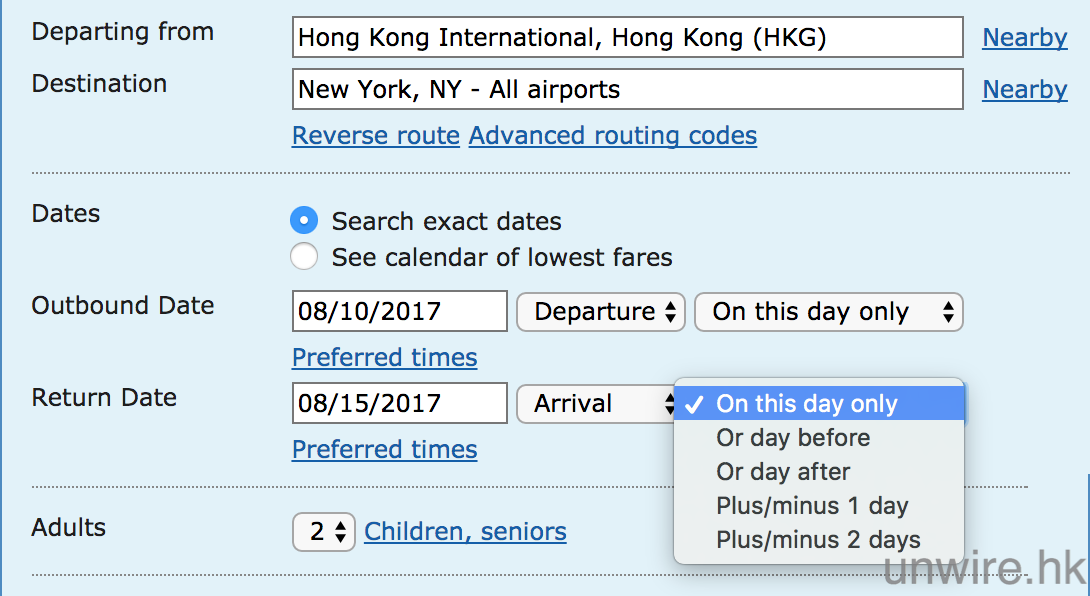
Task: Select 'Plus/minus 2 days' option
Action: pos(818,540)
